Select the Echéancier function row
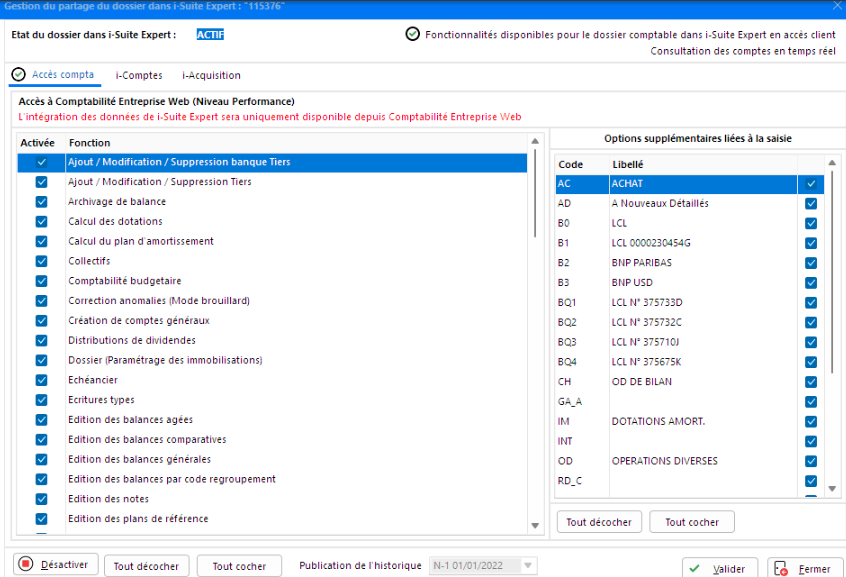Image resolution: width=846 pixels, height=577 pixels. [x=93, y=380]
